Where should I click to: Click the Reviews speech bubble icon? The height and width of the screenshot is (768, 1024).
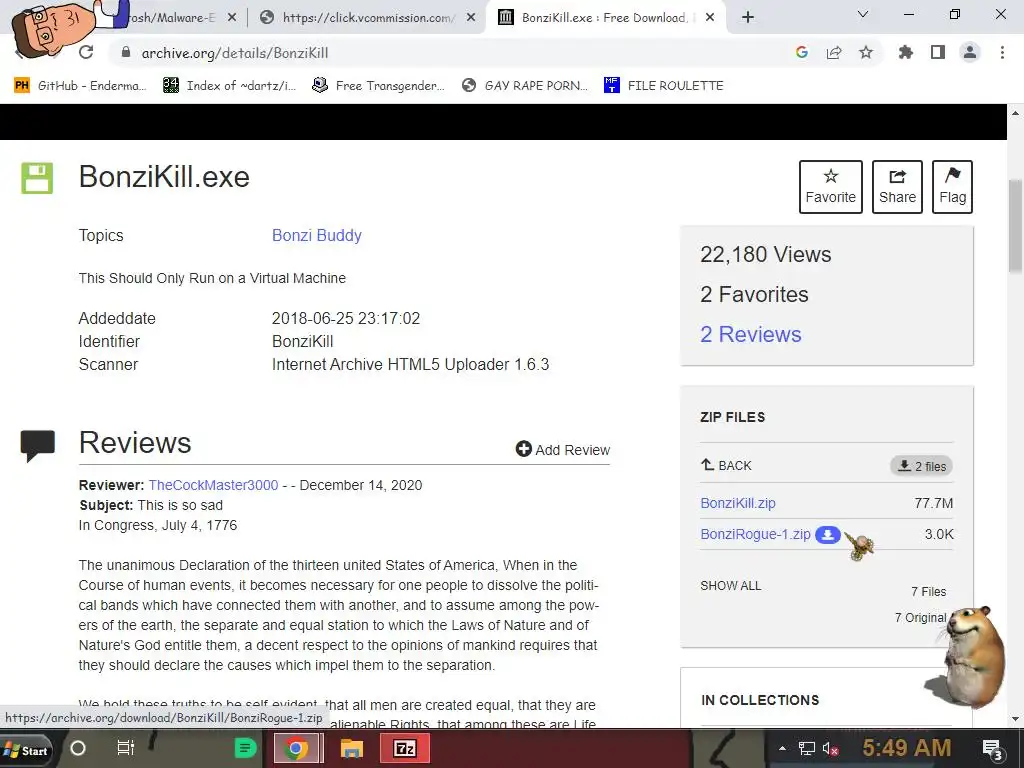[x=37, y=446]
